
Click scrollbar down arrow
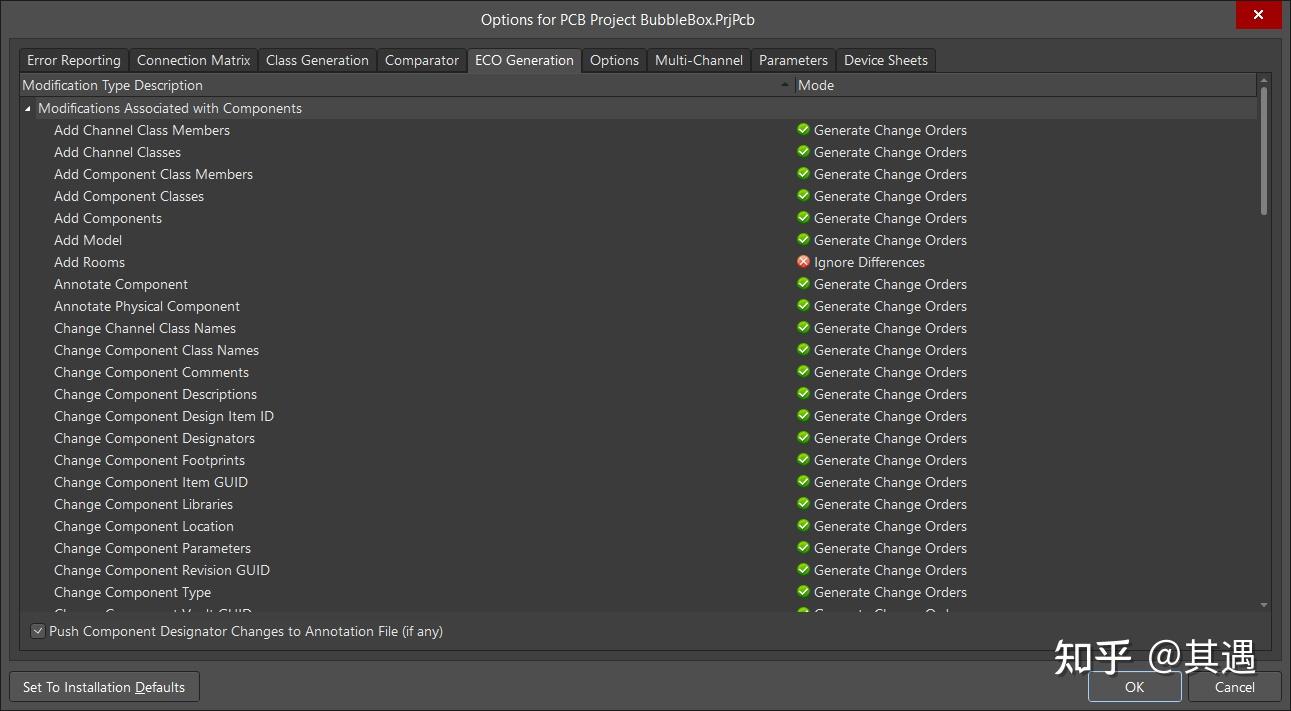(1264, 605)
